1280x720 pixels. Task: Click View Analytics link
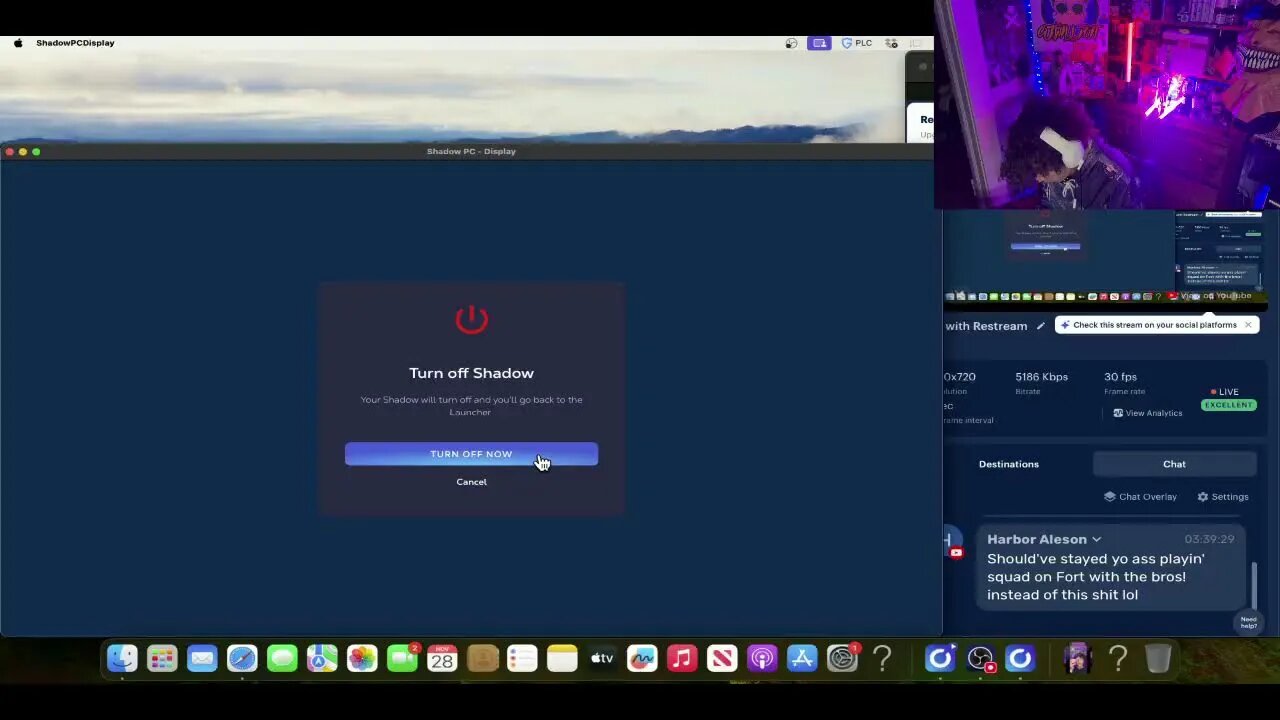tap(1147, 413)
